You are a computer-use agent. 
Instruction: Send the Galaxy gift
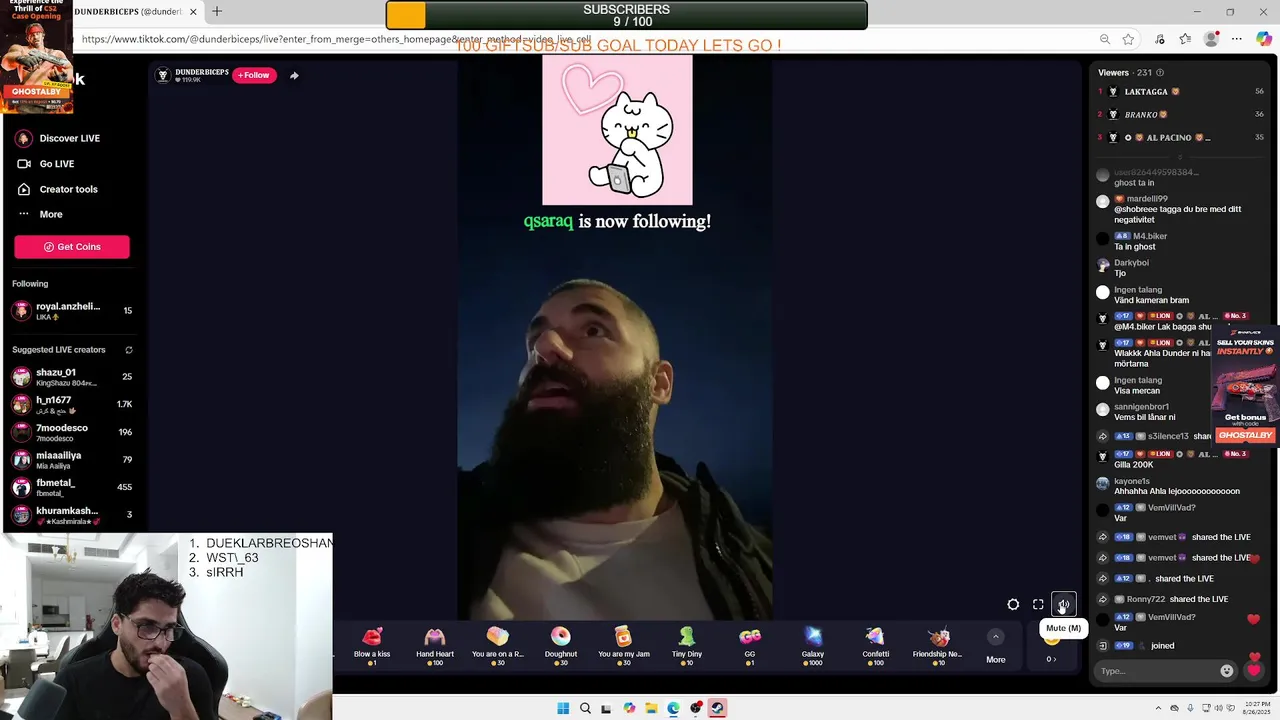coord(813,646)
